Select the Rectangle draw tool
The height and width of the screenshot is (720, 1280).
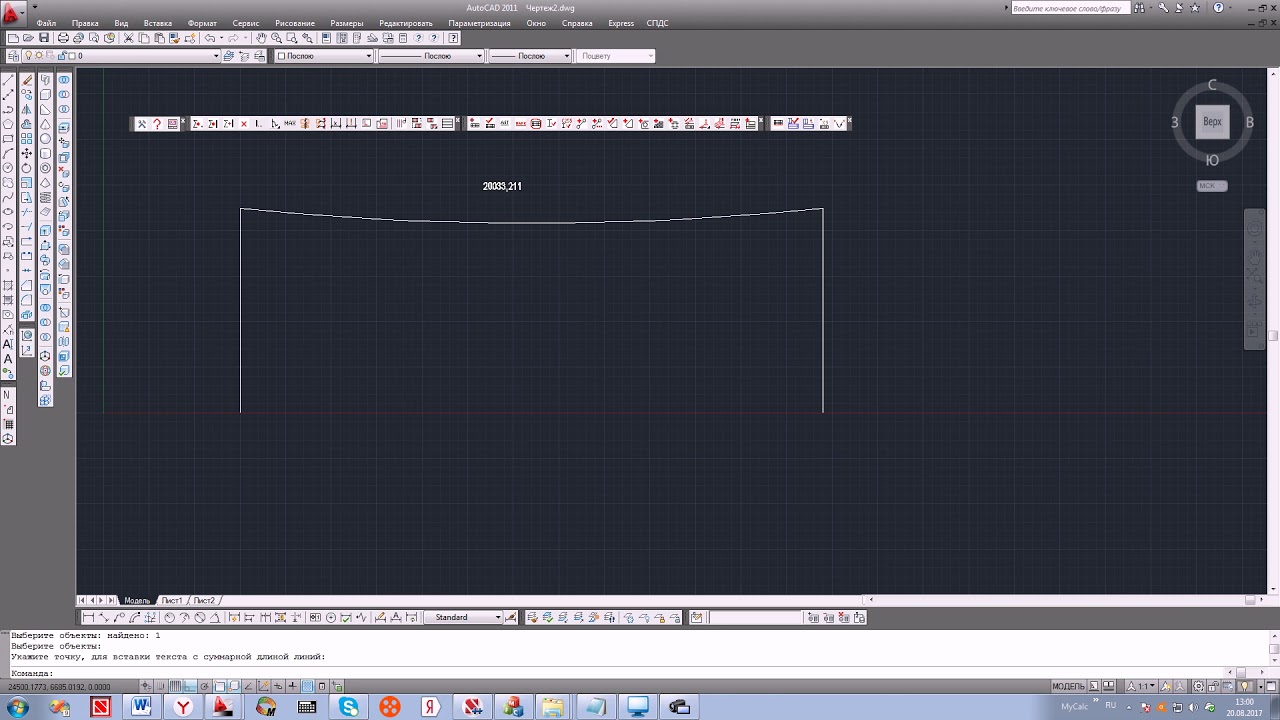coord(8,138)
